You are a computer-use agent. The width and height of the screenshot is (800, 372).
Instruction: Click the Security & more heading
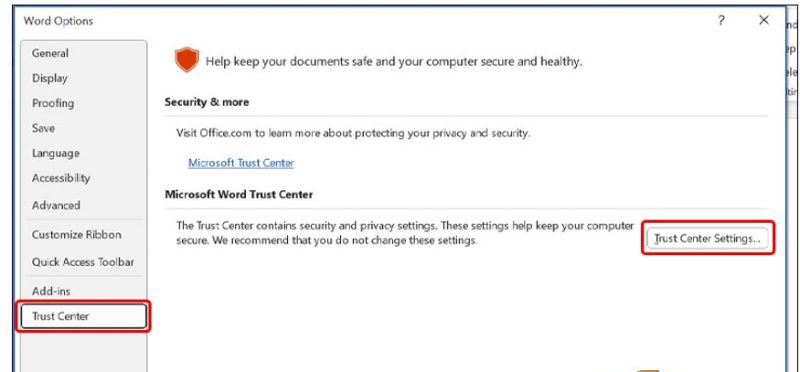click(x=207, y=102)
